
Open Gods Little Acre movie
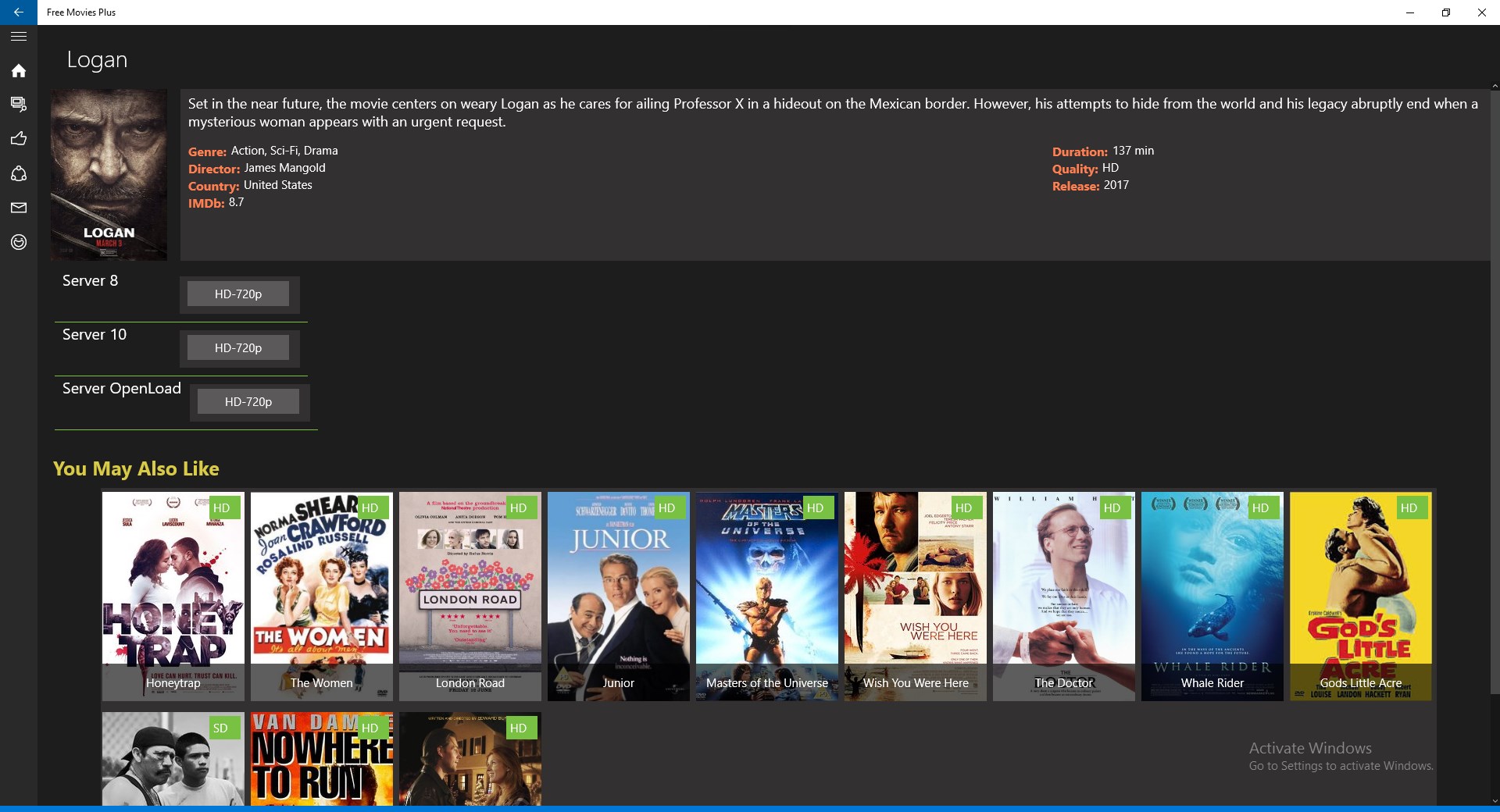tap(1361, 596)
